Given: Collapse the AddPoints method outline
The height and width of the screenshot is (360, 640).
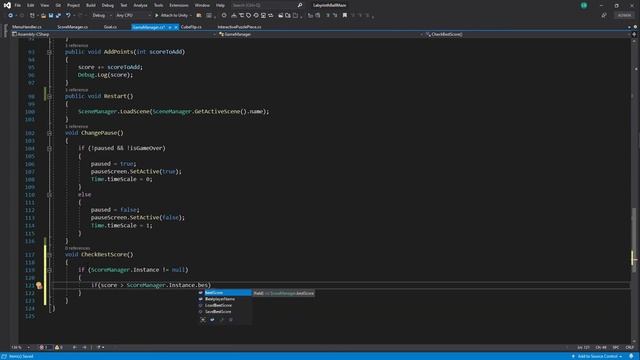Looking at the screenshot, I should coord(49,52).
